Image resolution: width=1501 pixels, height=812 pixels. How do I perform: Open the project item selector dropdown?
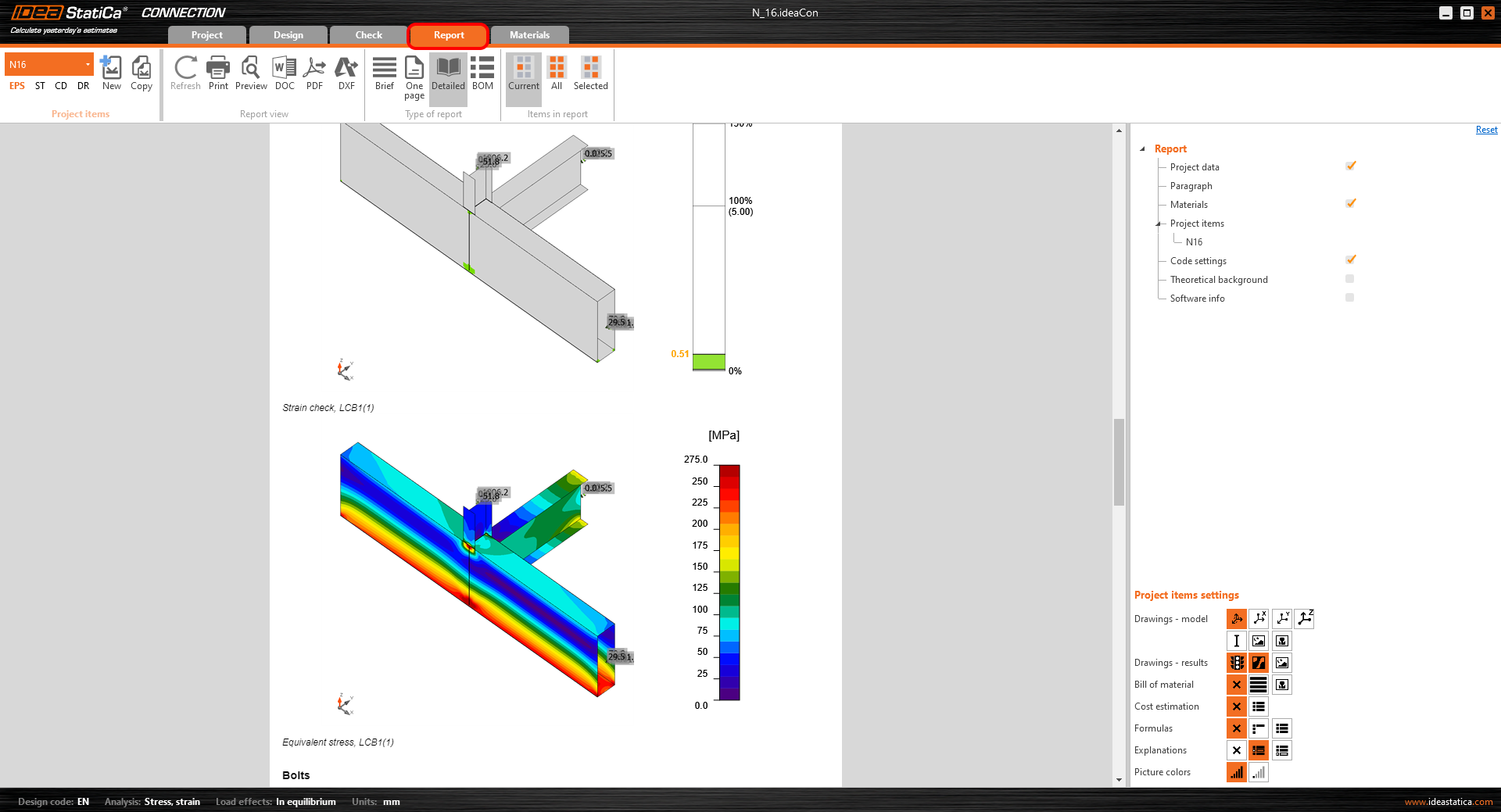pyautogui.click(x=88, y=64)
